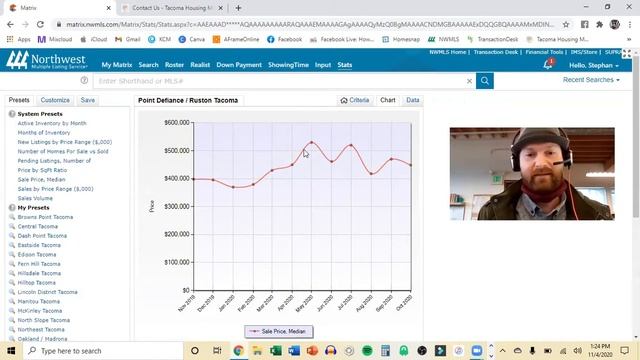Open the Gmail bookmark

[x=128, y=39]
